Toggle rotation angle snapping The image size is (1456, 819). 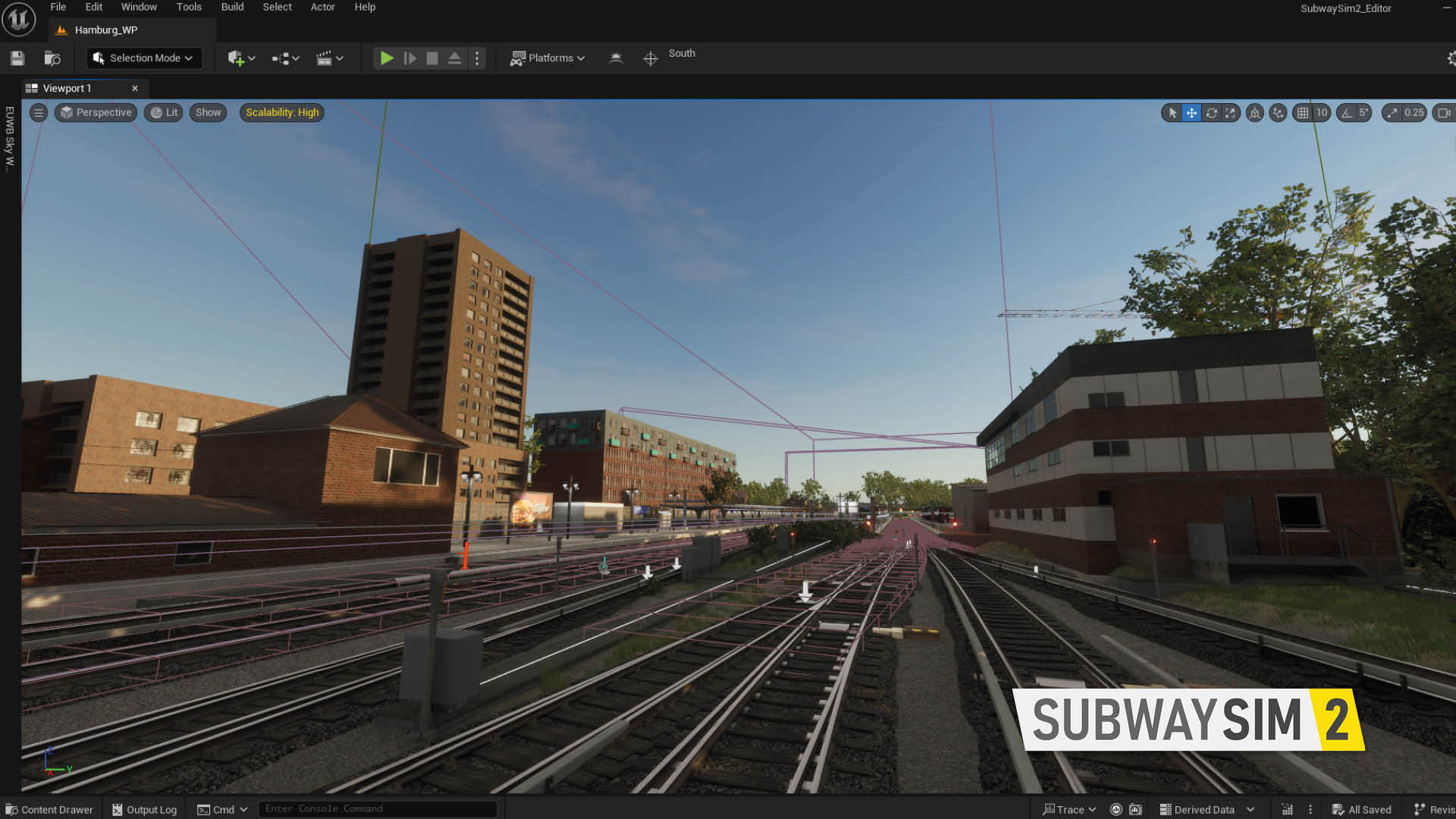coord(1347,113)
